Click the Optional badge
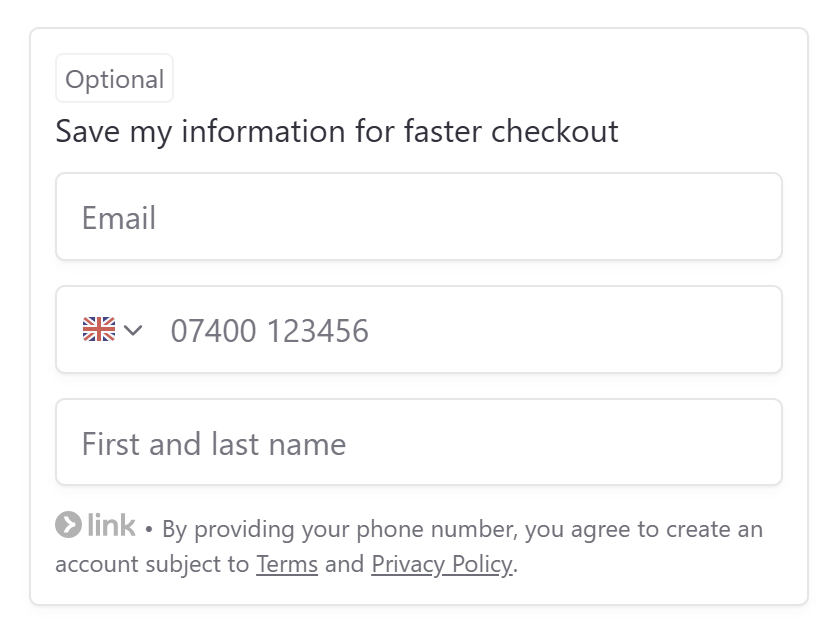 114,79
